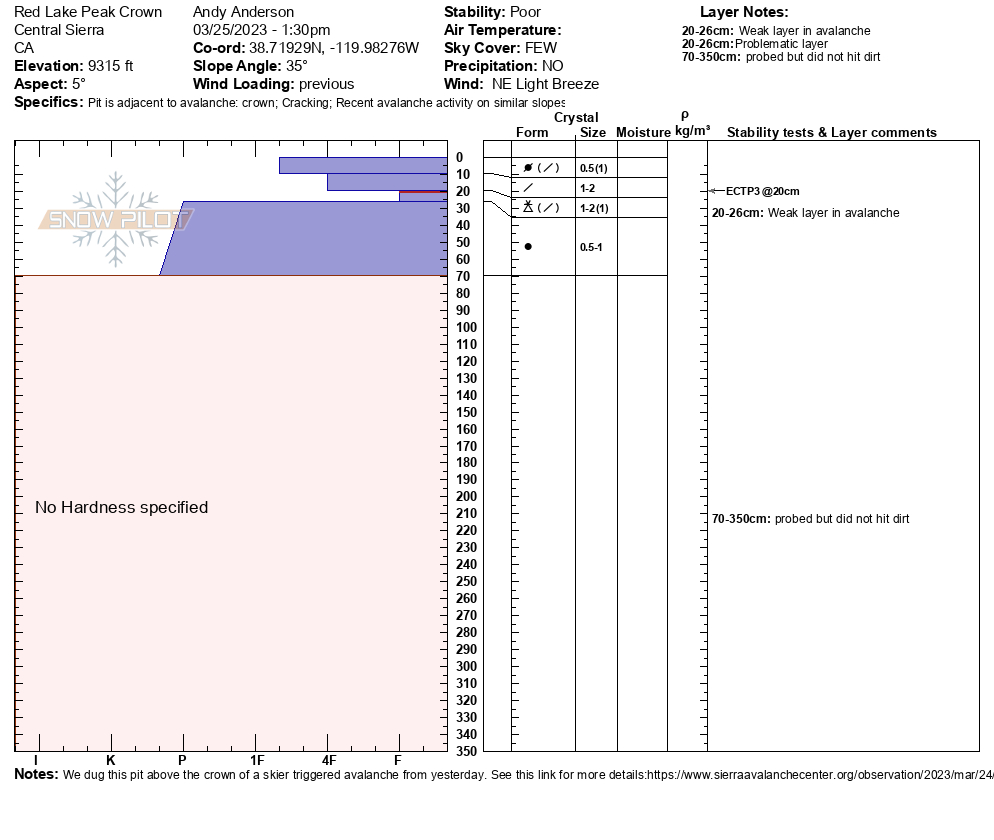994x840 pixels.
Task: Click the red weak layer line
Action: point(422,191)
